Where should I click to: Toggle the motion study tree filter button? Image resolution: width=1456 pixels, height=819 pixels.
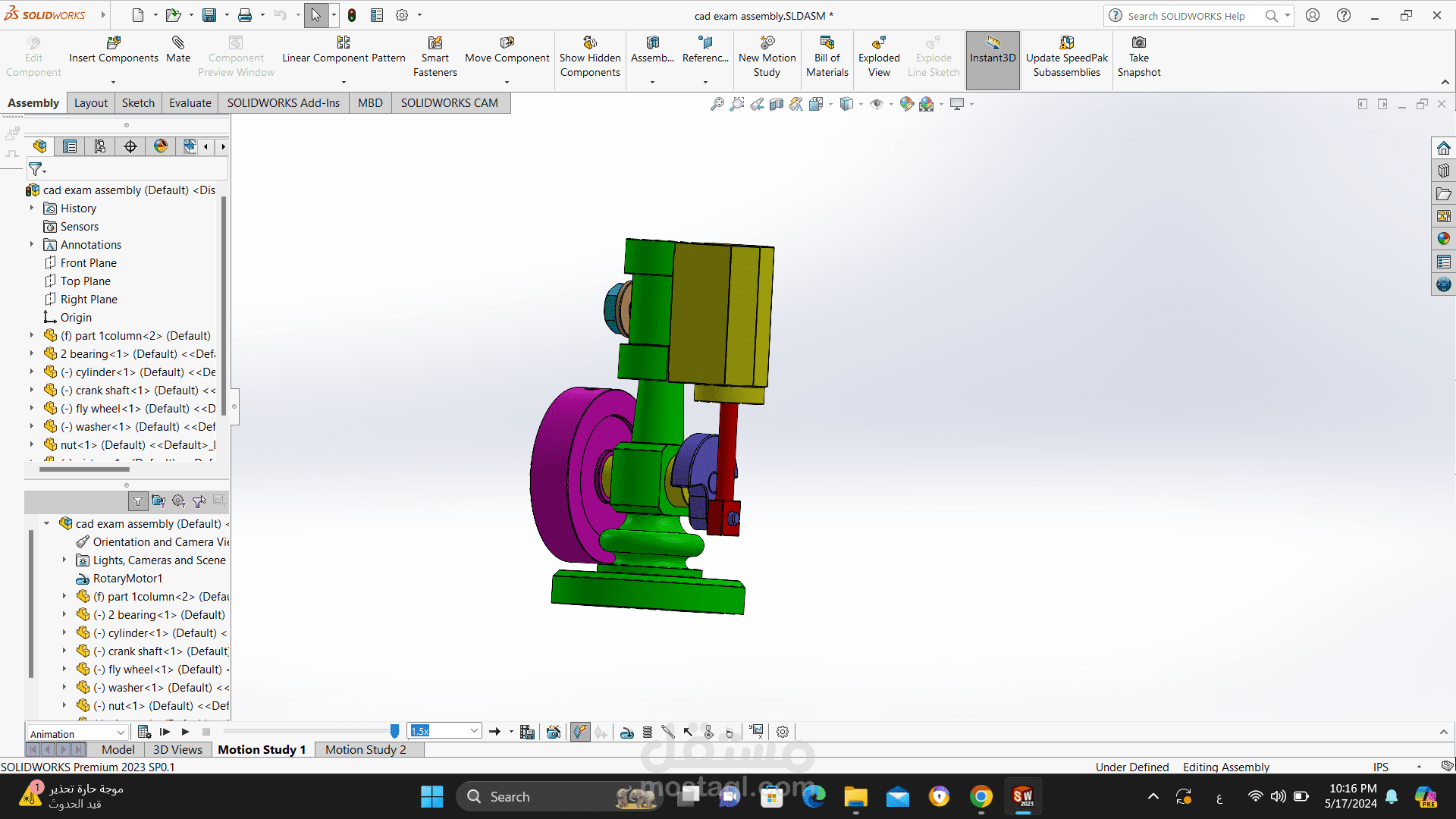[138, 501]
